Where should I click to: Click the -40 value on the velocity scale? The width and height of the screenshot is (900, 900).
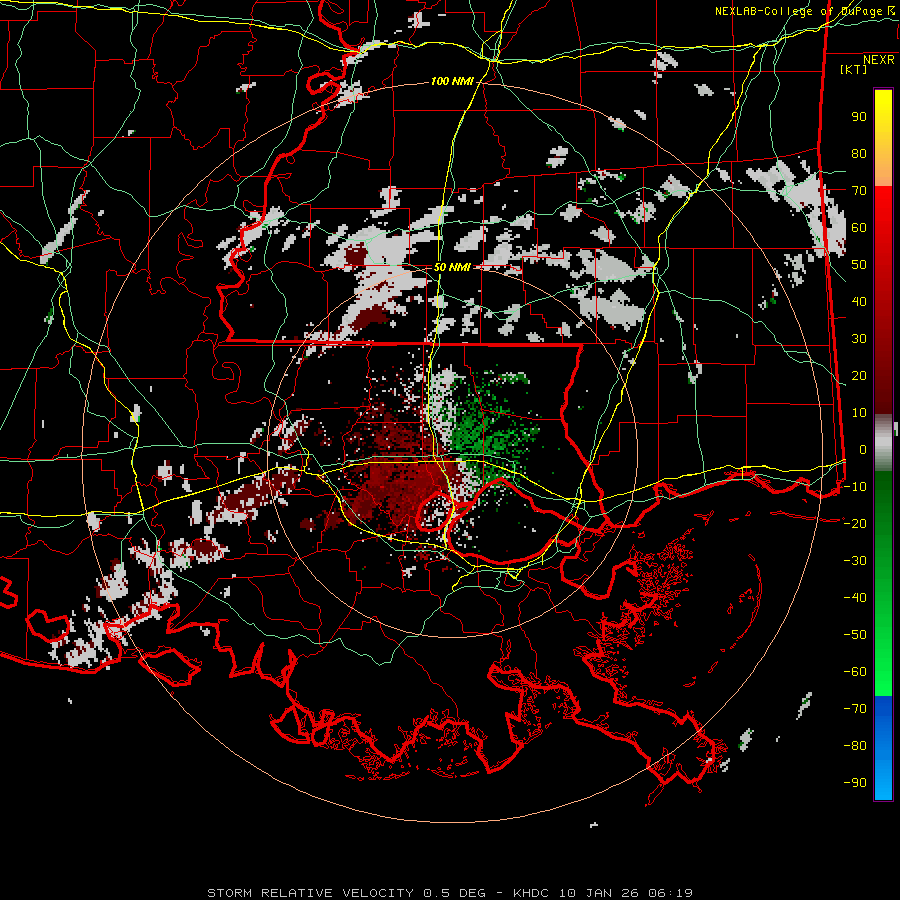click(x=855, y=598)
